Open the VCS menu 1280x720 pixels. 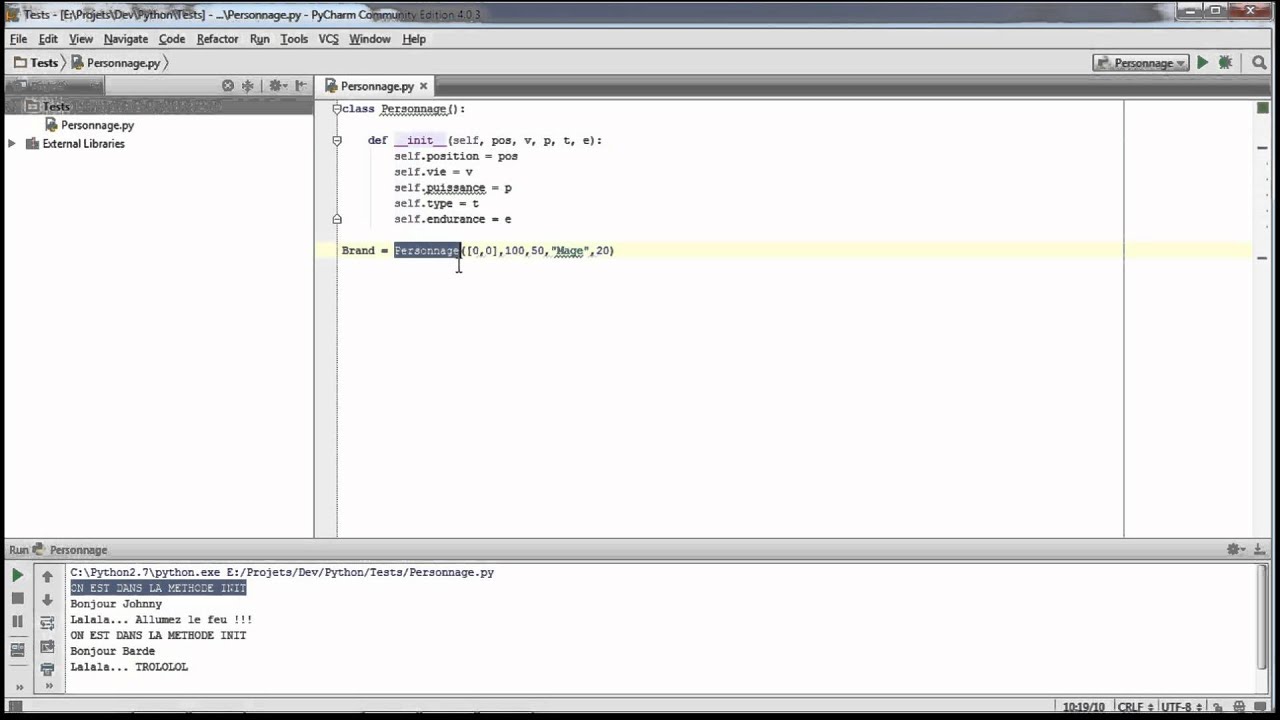[x=329, y=39]
